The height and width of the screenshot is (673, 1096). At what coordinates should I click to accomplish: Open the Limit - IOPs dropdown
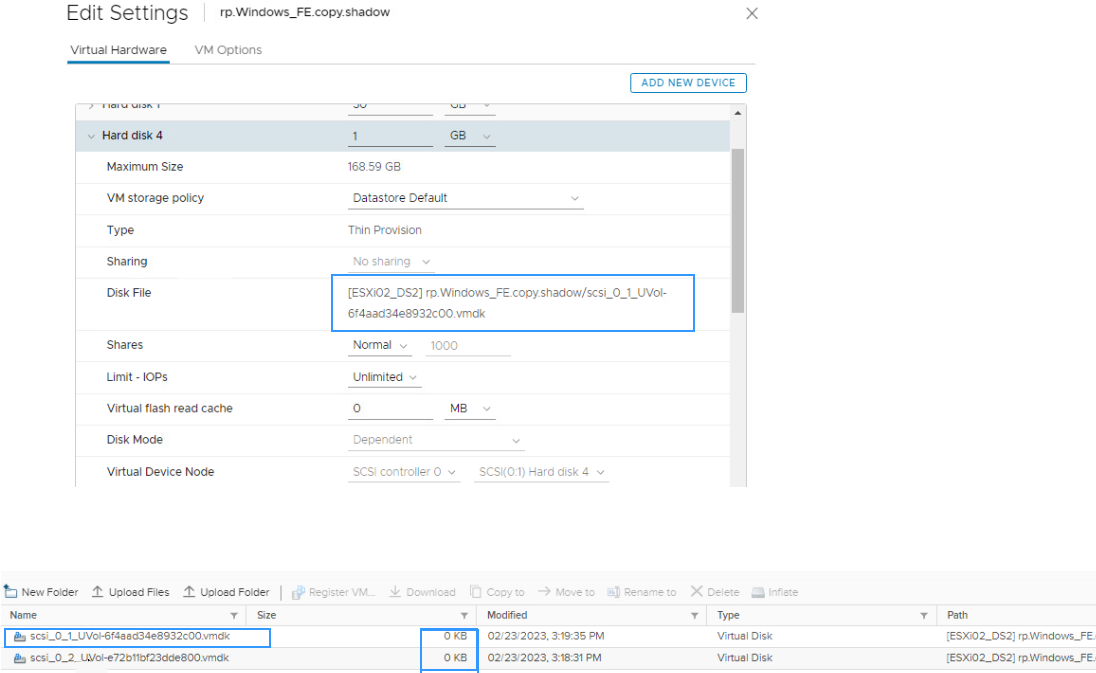[384, 377]
